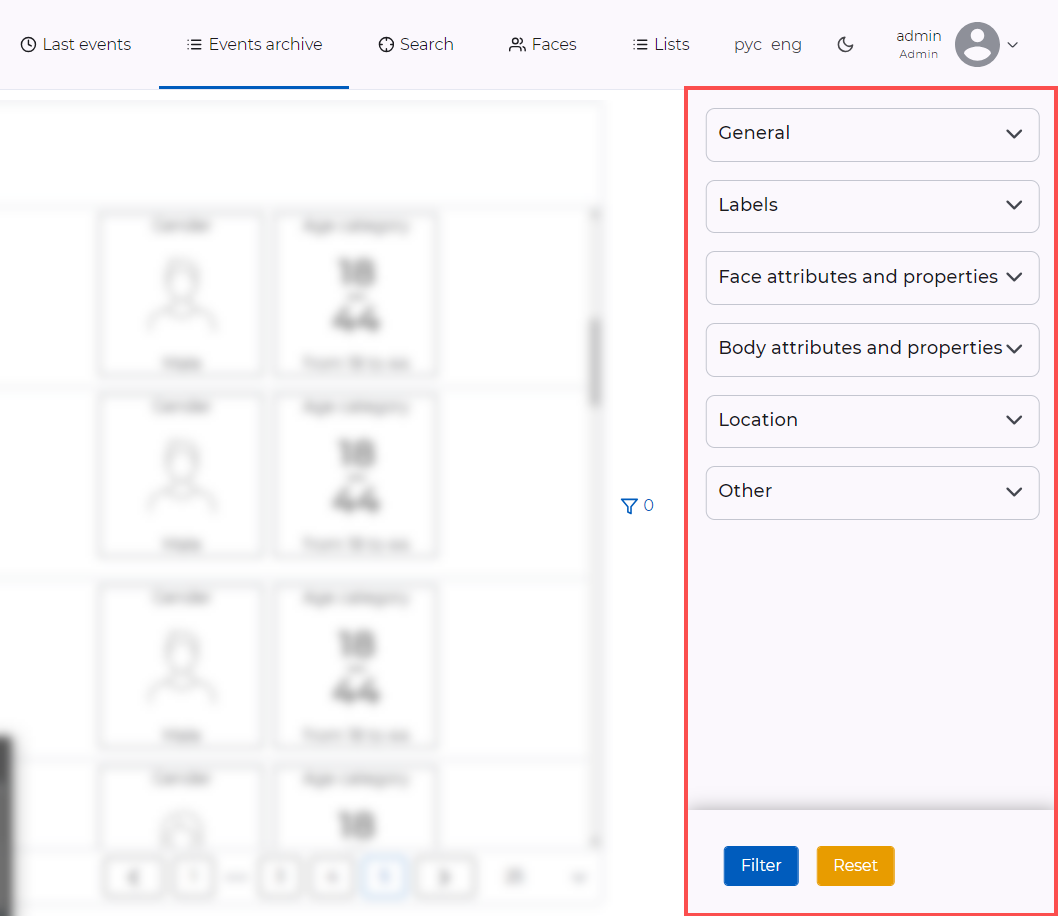Click the Events archive list icon

pyautogui.click(x=193, y=44)
